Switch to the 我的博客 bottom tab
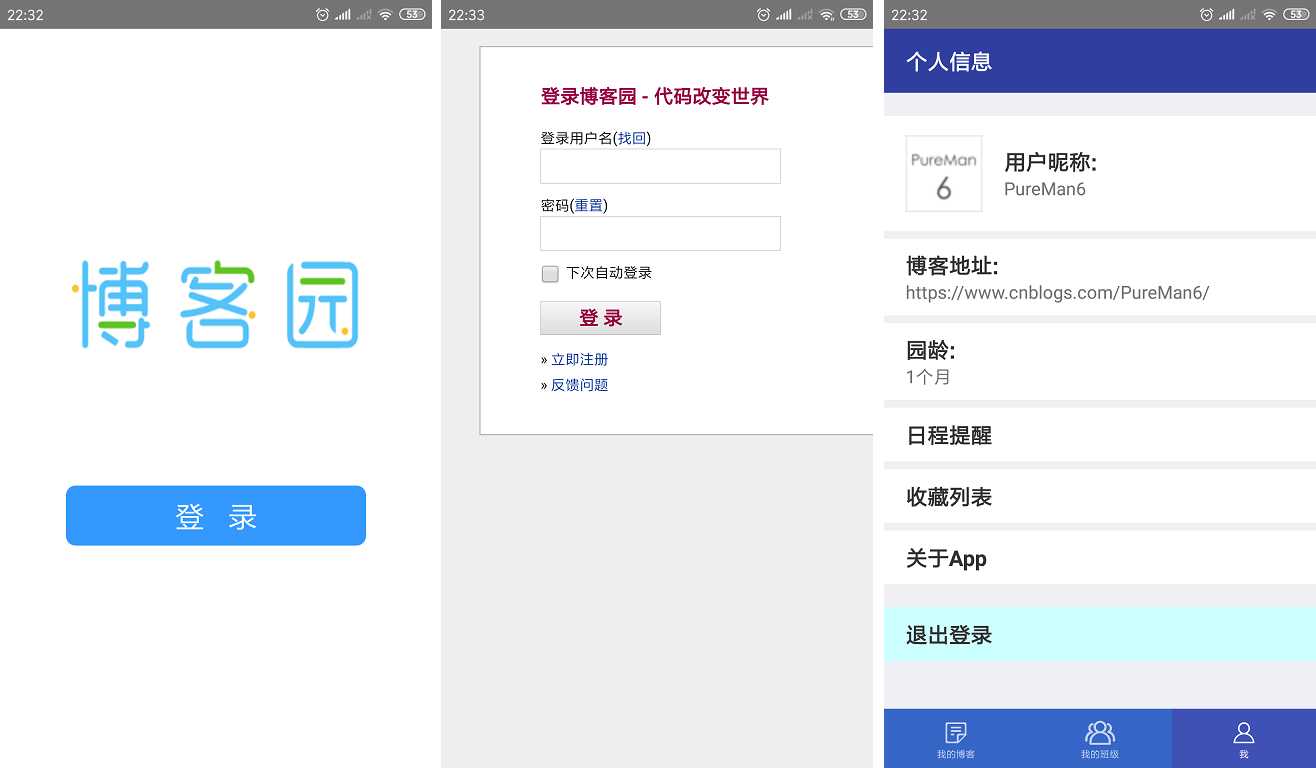Viewport: 1316px width, 768px height. tap(956, 739)
